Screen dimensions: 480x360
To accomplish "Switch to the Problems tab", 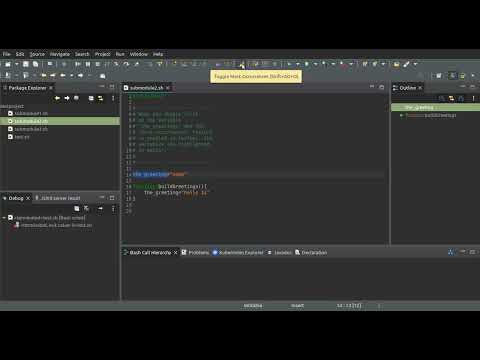I will coord(195,253).
